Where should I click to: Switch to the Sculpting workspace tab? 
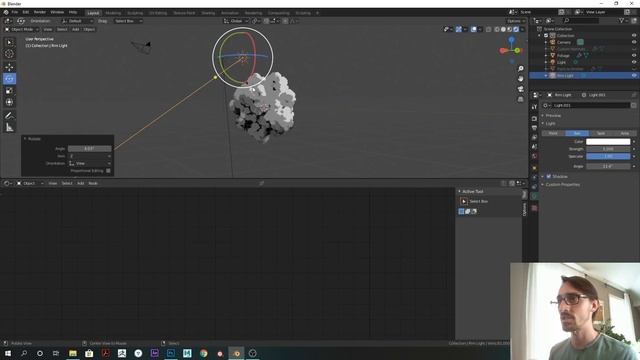135,13
